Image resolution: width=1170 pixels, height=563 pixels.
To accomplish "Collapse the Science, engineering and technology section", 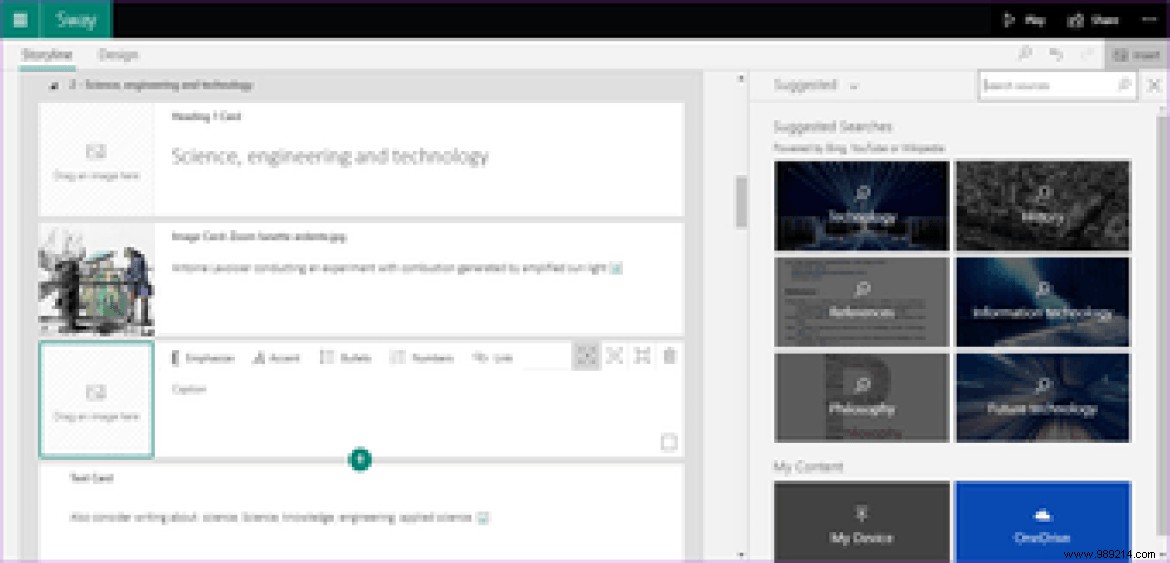I will [54, 86].
